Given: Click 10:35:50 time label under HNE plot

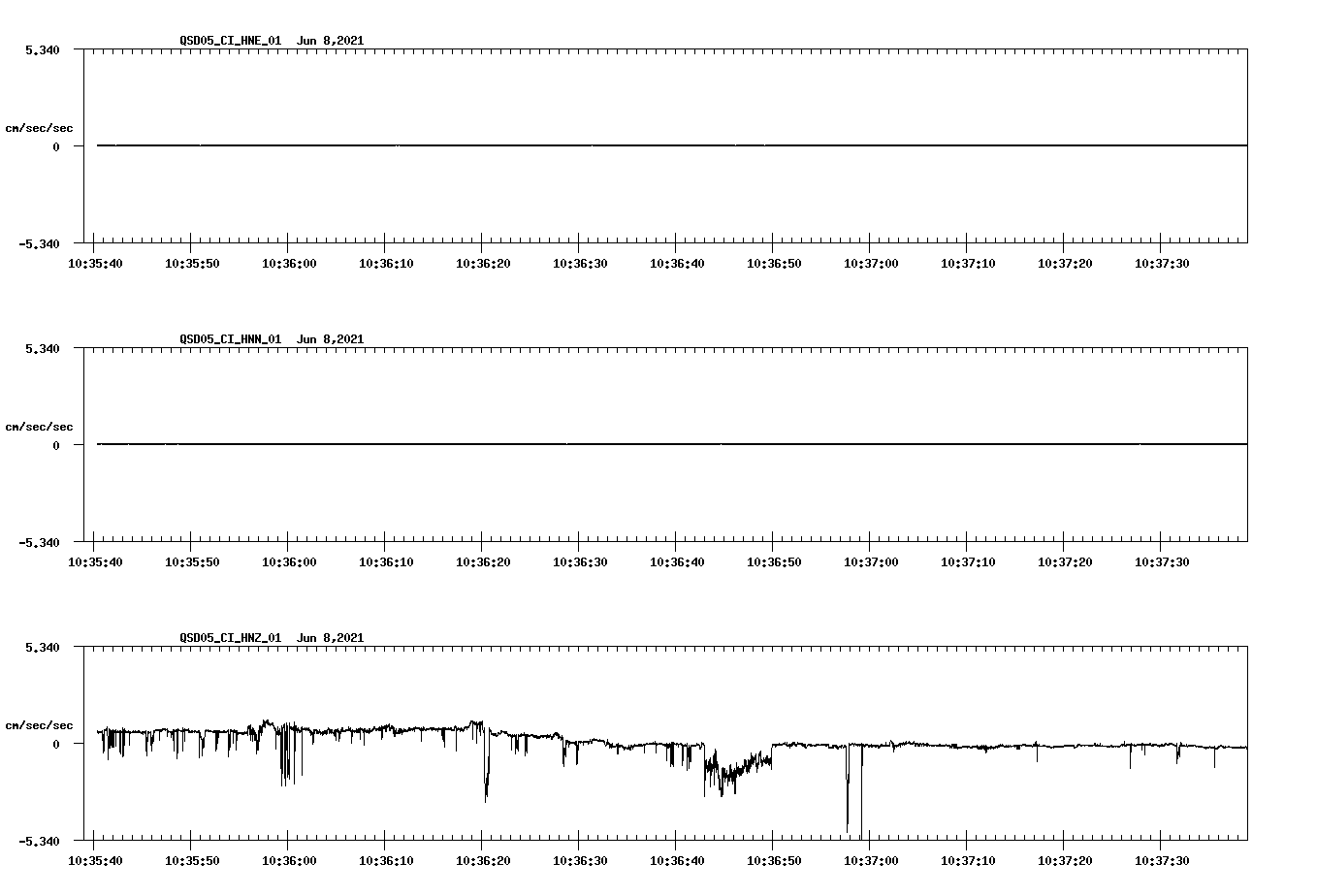Looking at the screenshot, I should (x=192, y=264).
